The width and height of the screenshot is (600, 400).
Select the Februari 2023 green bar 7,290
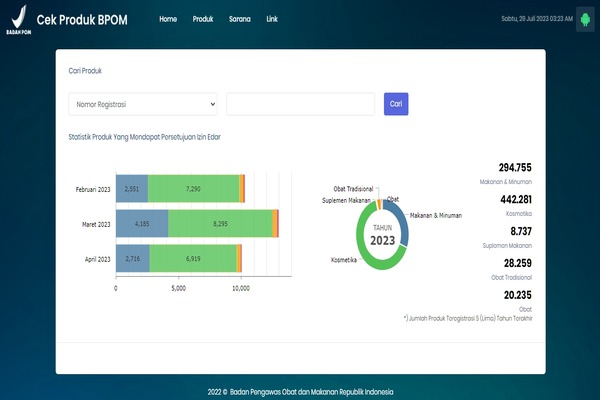(194, 189)
